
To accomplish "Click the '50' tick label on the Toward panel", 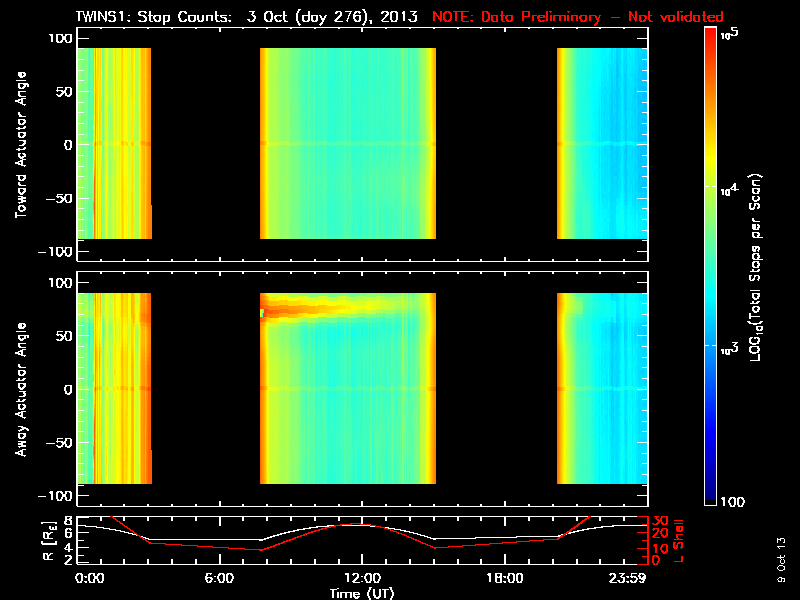I will [x=64, y=92].
